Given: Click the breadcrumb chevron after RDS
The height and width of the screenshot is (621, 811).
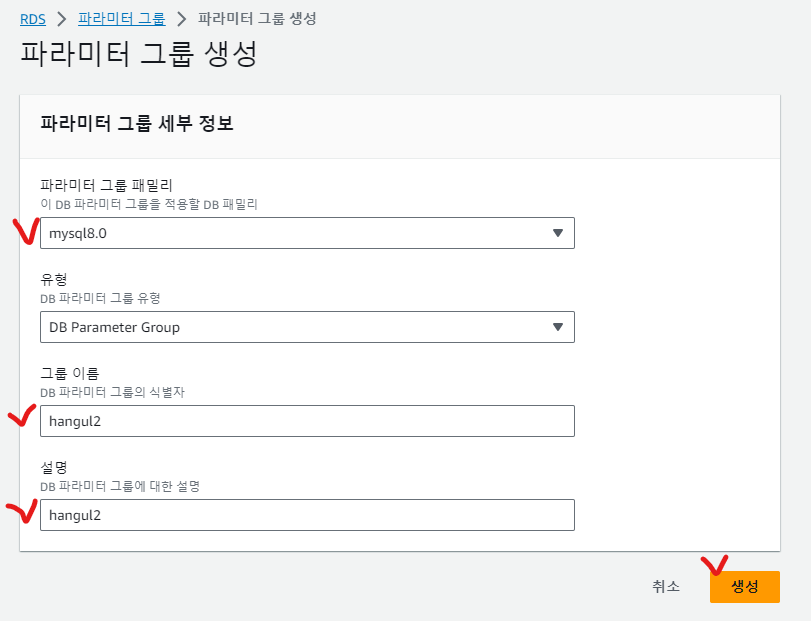Looking at the screenshot, I should (x=61, y=19).
